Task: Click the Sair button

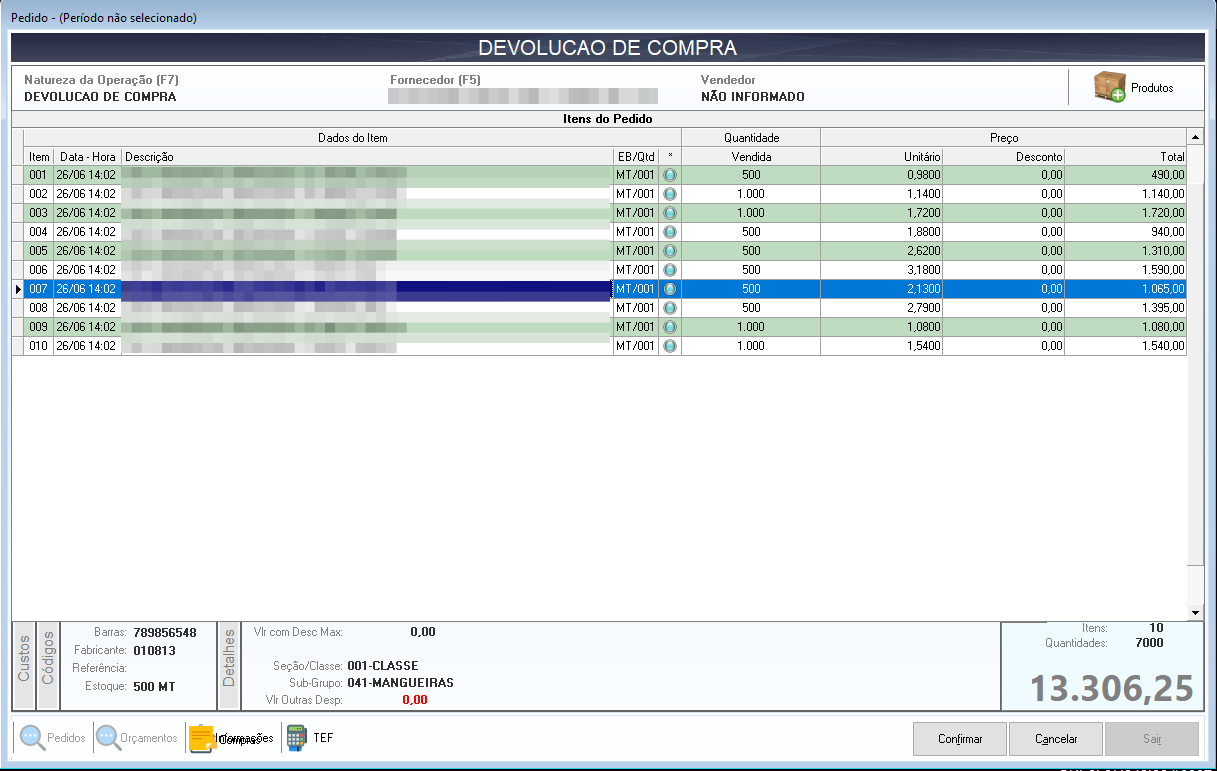Action: [1152, 739]
